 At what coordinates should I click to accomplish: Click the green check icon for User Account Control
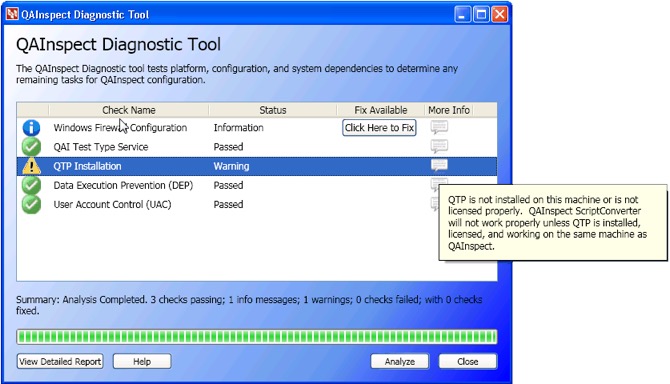click(31, 205)
